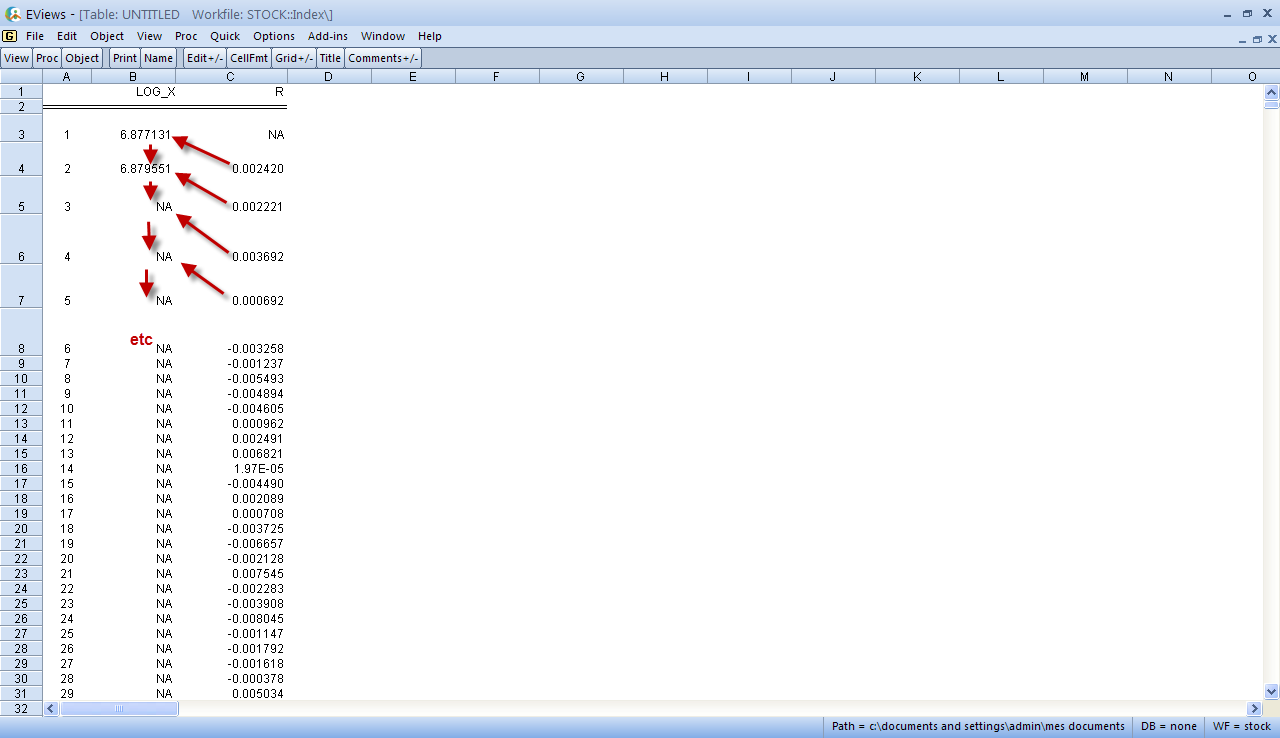Click the CellFmt toolbar button
Image resolution: width=1280 pixels, height=738 pixels.
(249, 58)
